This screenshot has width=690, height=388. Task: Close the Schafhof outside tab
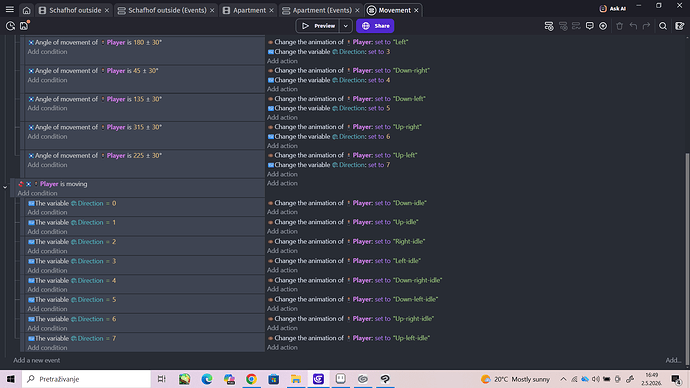click(x=107, y=10)
